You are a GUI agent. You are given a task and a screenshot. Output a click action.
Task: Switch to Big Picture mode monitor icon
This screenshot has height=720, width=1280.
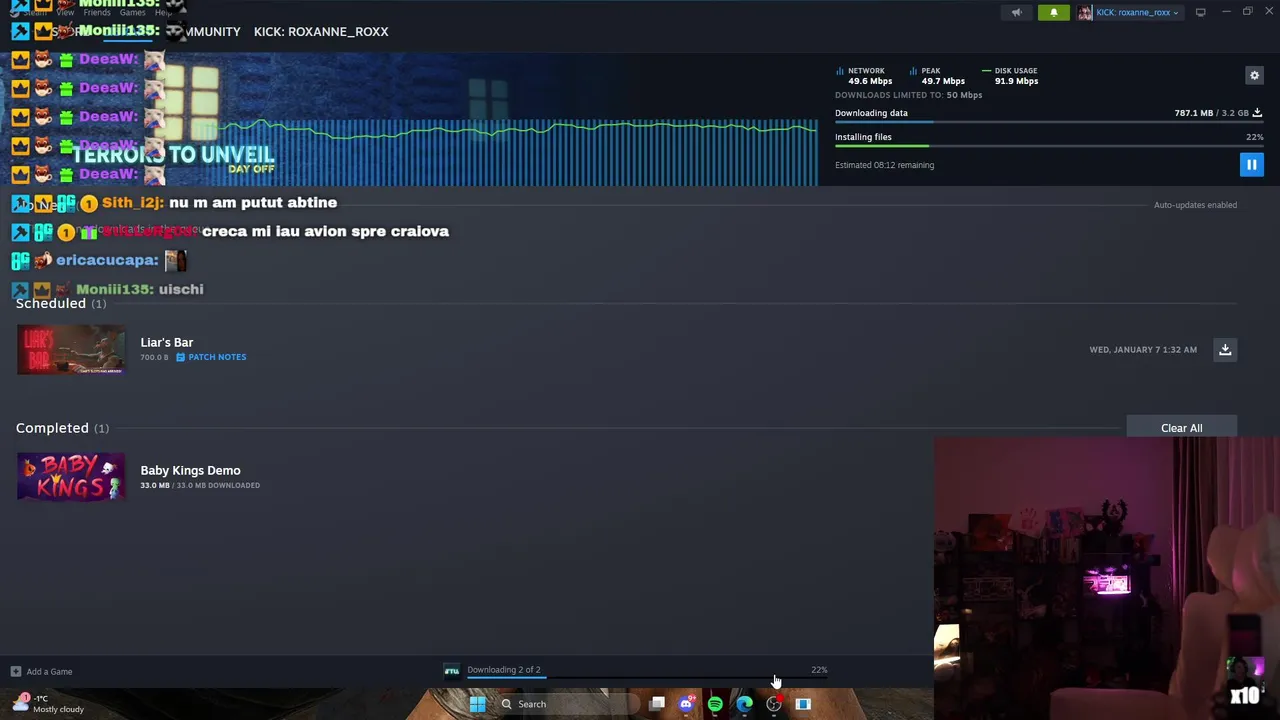tap(1200, 12)
